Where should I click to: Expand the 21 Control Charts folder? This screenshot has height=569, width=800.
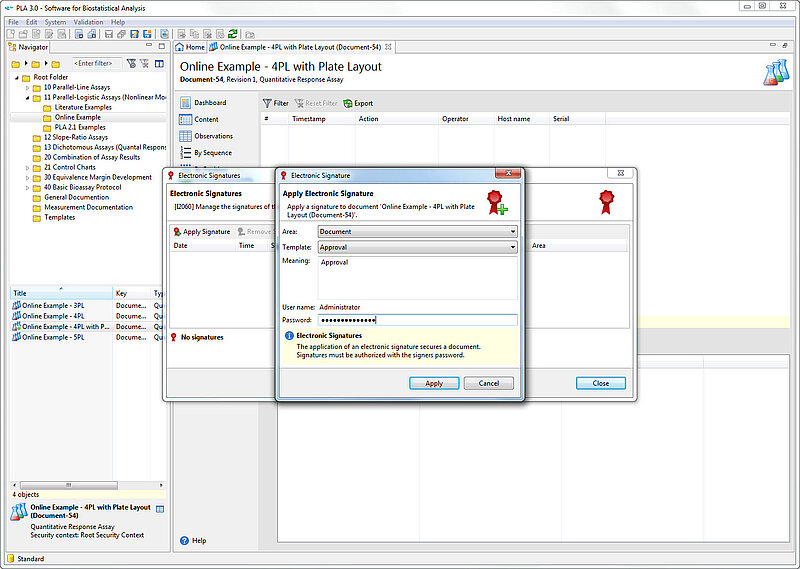click(x=28, y=167)
